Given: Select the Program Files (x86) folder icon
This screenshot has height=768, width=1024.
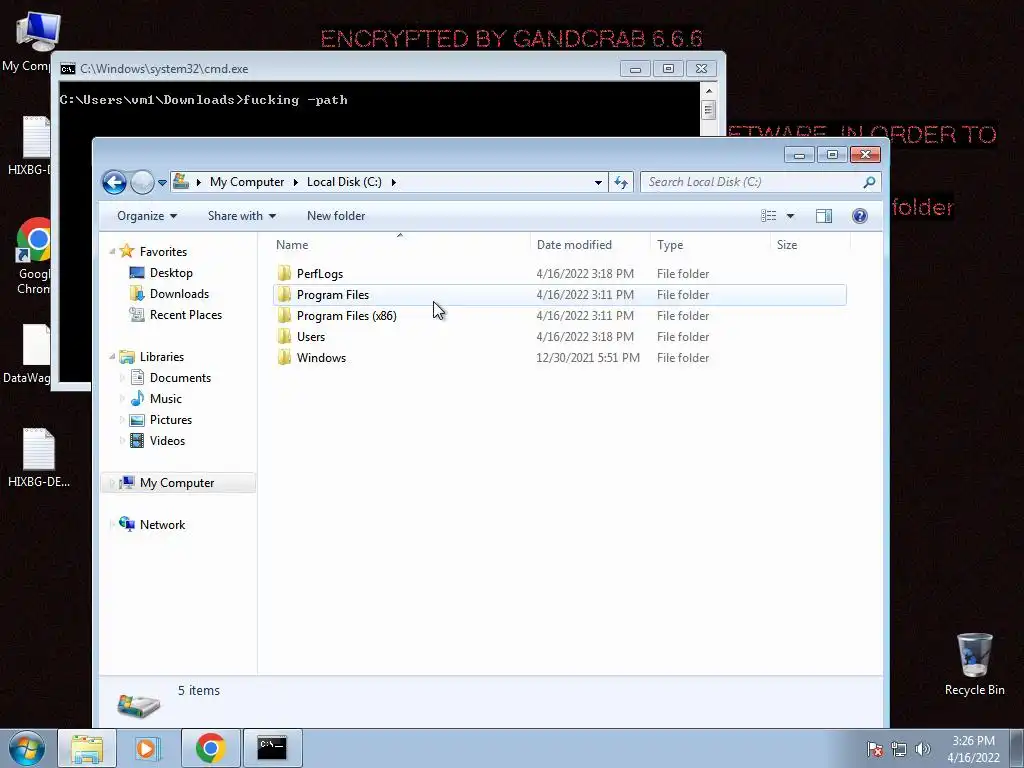Looking at the screenshot, I should [x=284, y=315].
